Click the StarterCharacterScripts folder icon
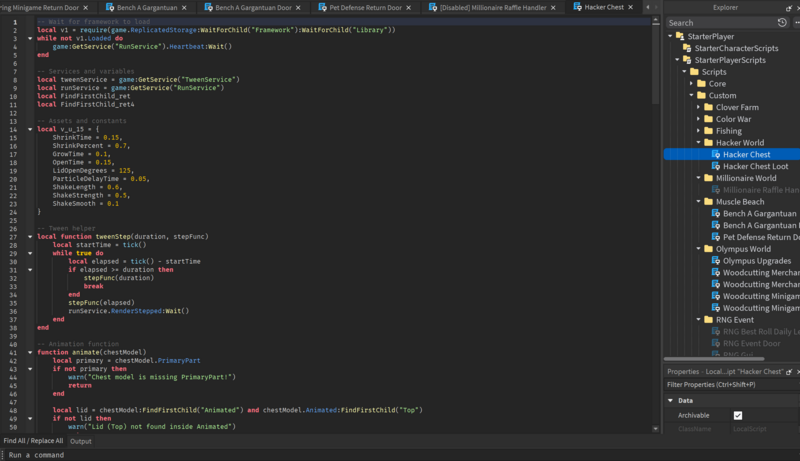This screenshot has width=800, height=461. tap(686, 48)
